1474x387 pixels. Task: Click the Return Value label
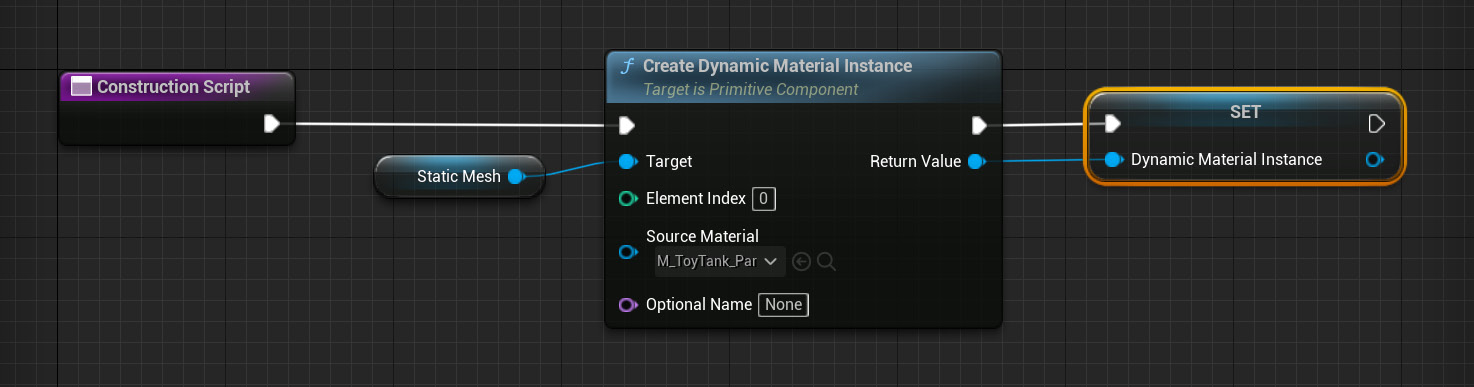point(915,161)
